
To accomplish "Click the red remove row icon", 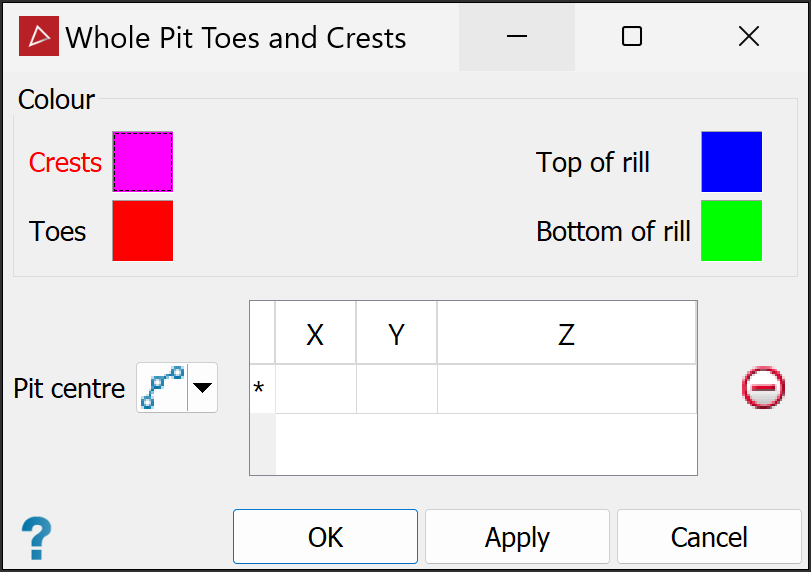I will [x=763, y=387].
